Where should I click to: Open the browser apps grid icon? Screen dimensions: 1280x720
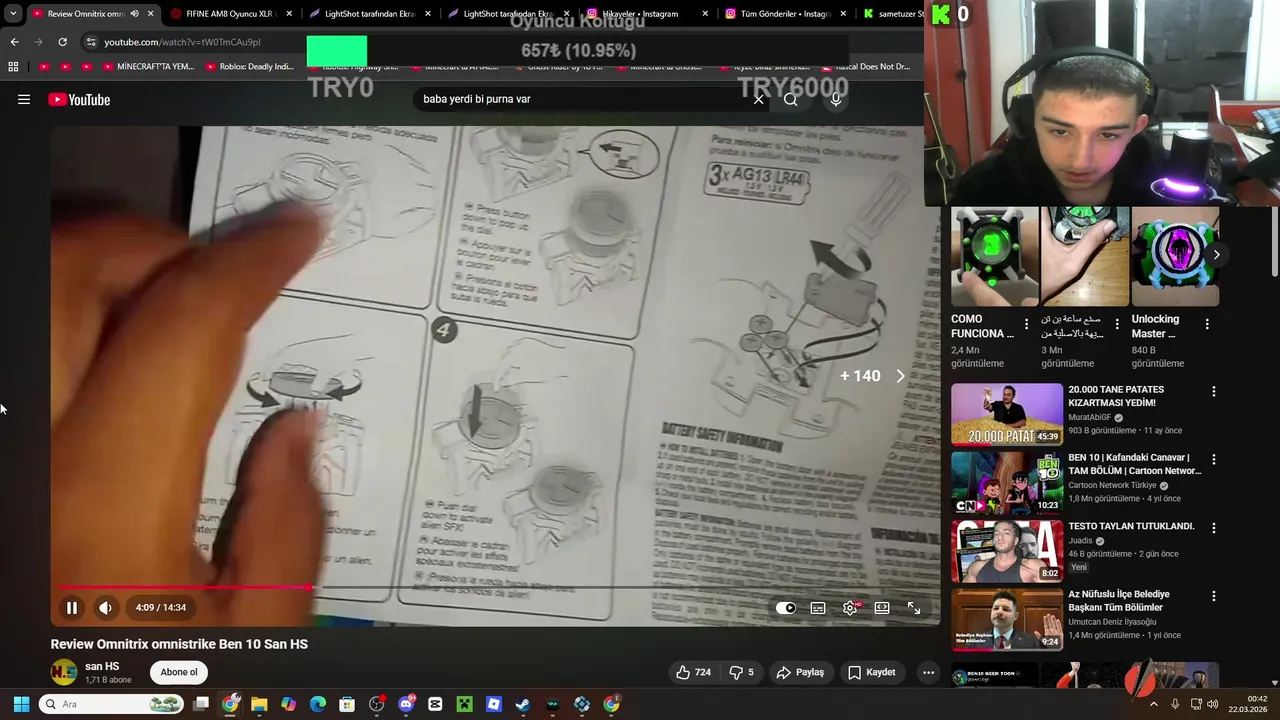pos(13,67)
